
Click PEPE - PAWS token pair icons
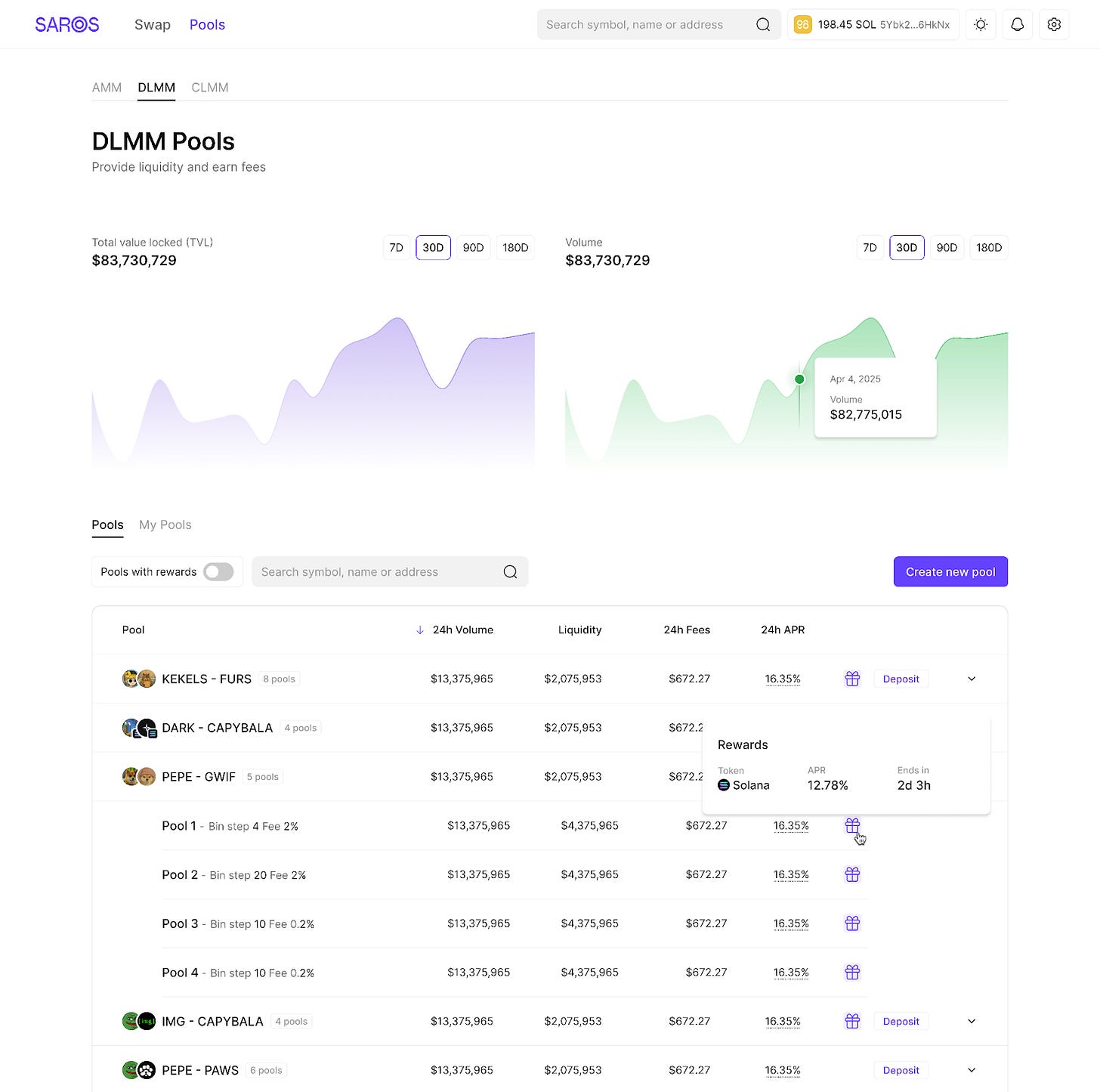click(x=139, y=1070)
